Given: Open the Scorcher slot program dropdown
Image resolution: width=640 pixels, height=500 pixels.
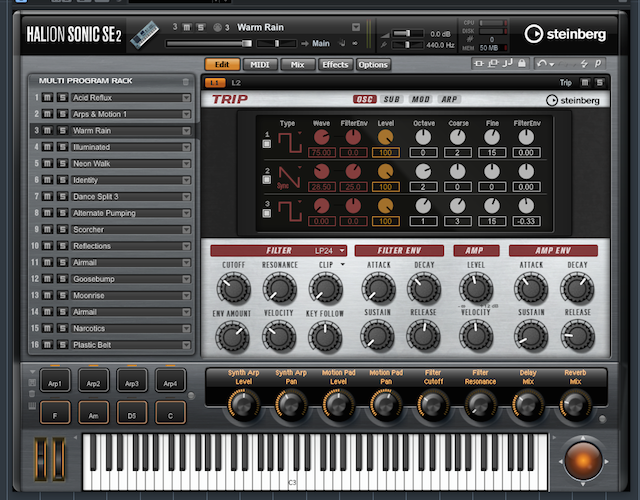Looking at the screenshot, I should click(x=186, y=229).
